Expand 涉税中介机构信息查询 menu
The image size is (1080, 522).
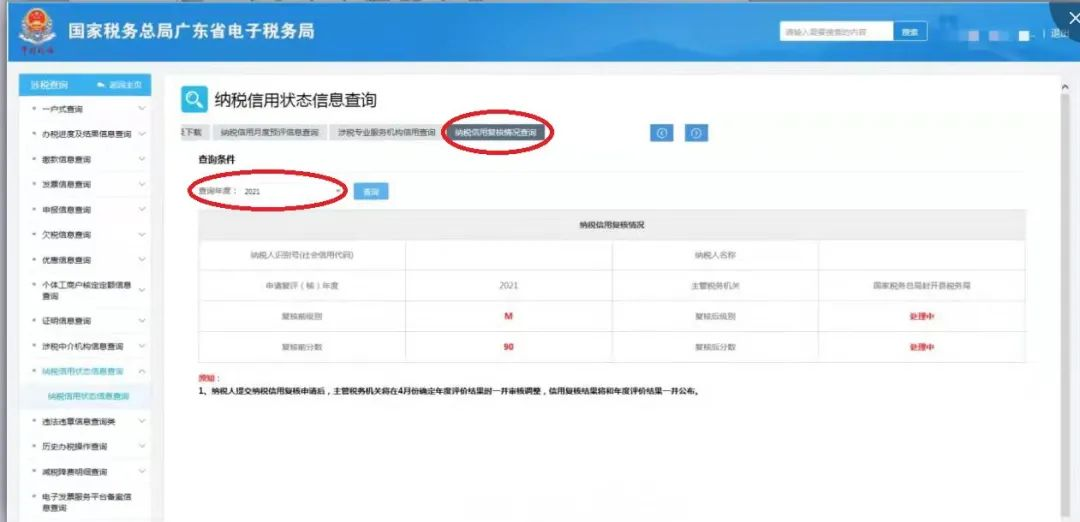click(x=85, y=346)
